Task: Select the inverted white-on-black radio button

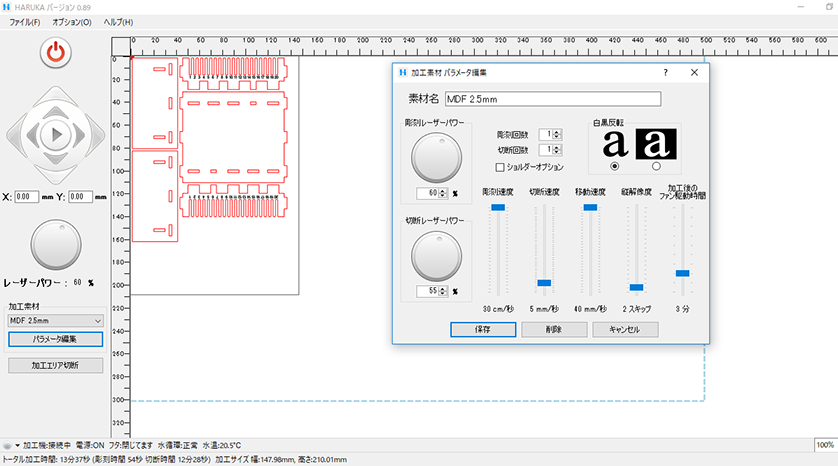Action: click(x=656, y=166)
